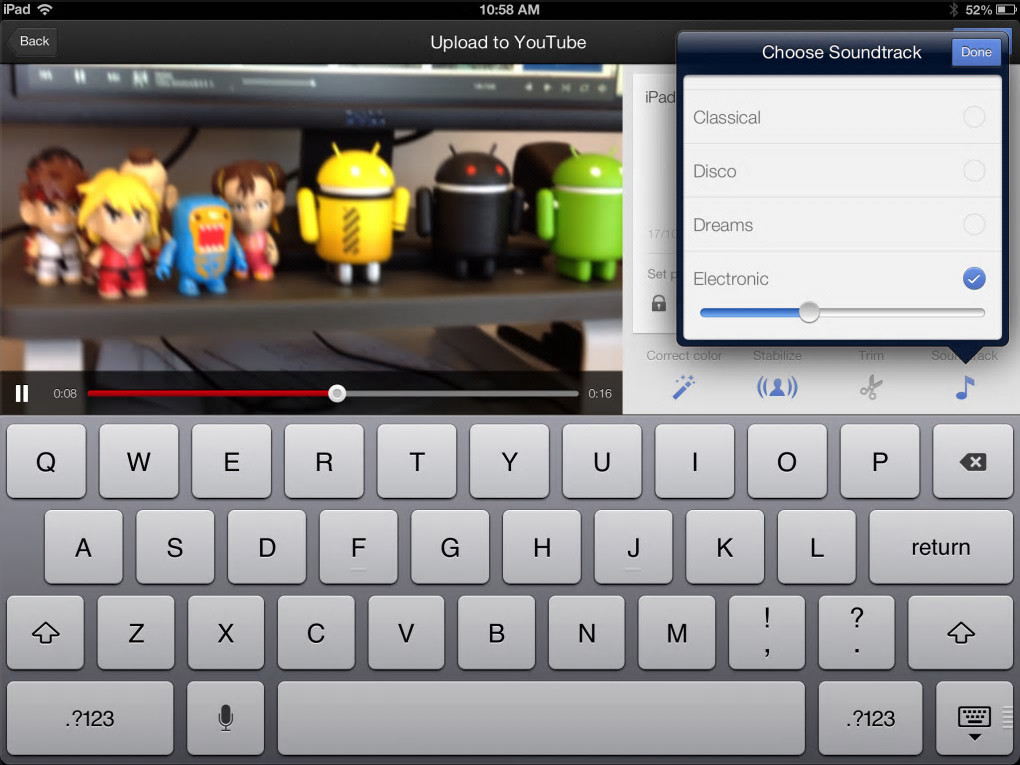Tap the R key

(x=324, y=462)
